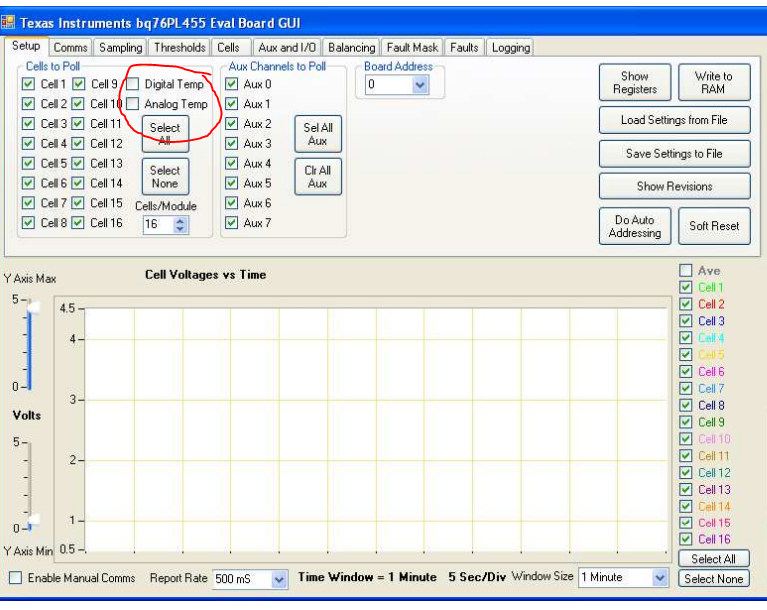Image resolution: width=767 pixels, height=610 pixels.
Task: Uncheck Aux 3 channel
Action: tap(232, 143)
